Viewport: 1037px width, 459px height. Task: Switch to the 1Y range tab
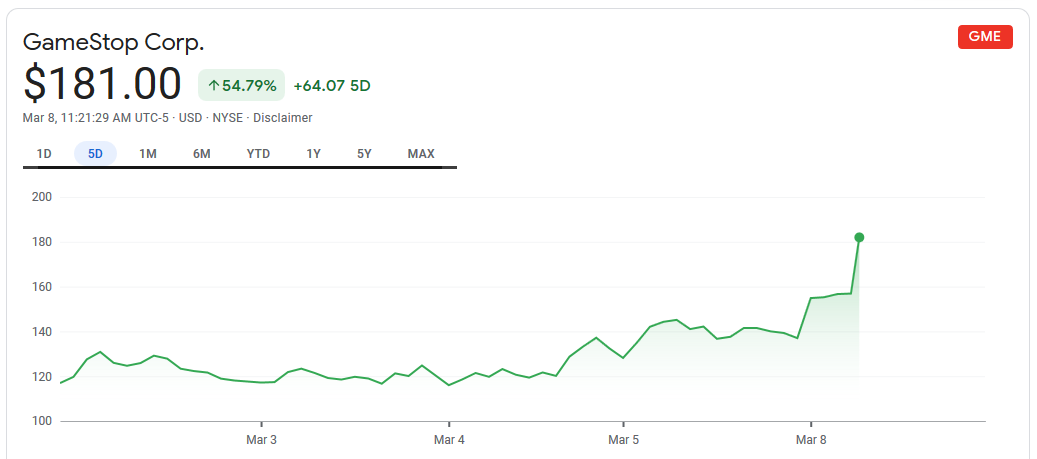[x=313, y=154]
